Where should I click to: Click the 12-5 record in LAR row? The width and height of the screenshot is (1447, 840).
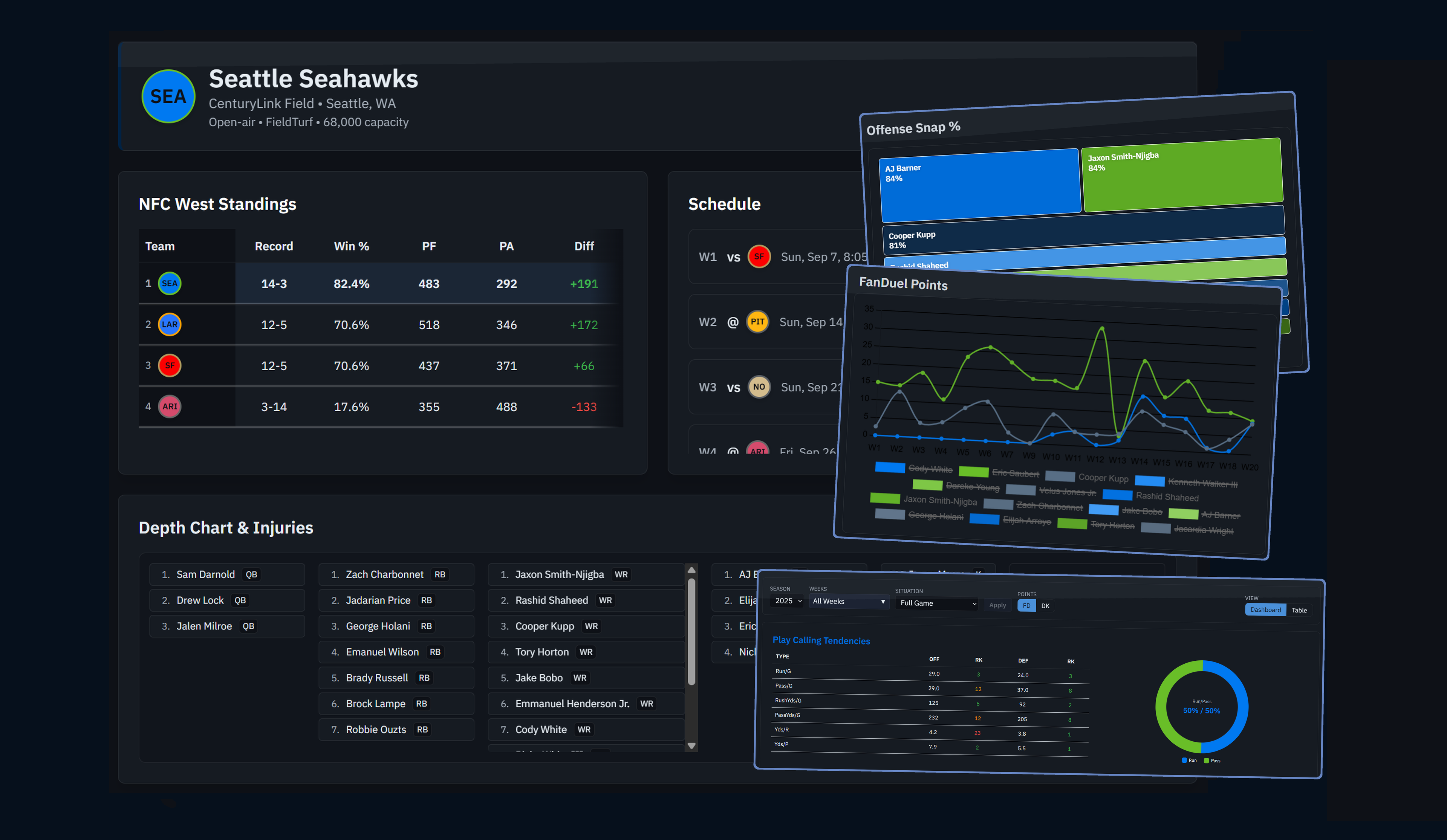pyautogui.click(x=274, y=325)
